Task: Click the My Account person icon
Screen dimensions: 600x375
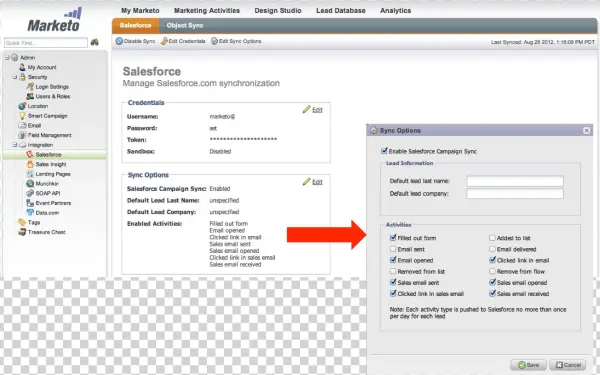Action: [x=22, y=67]
